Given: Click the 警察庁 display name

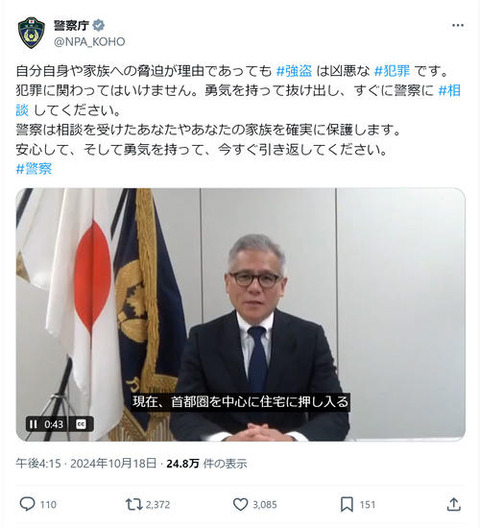Looking at the screenshot, I should pos(71,25).
